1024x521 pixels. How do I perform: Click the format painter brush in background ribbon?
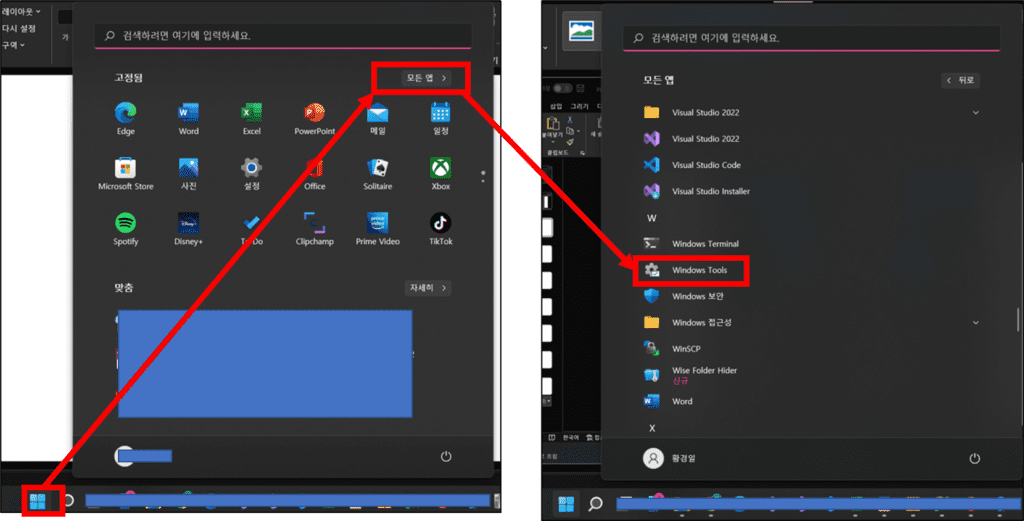point(570,142)
